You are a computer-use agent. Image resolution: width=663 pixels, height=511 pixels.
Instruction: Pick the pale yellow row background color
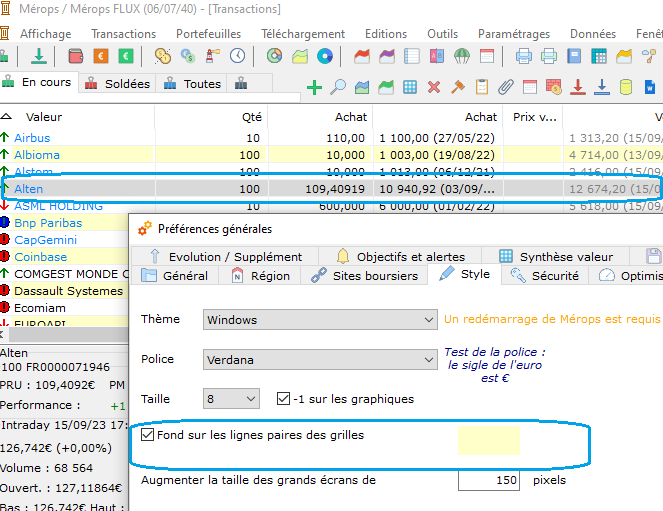pyautogui.click(x=489, y=440)
